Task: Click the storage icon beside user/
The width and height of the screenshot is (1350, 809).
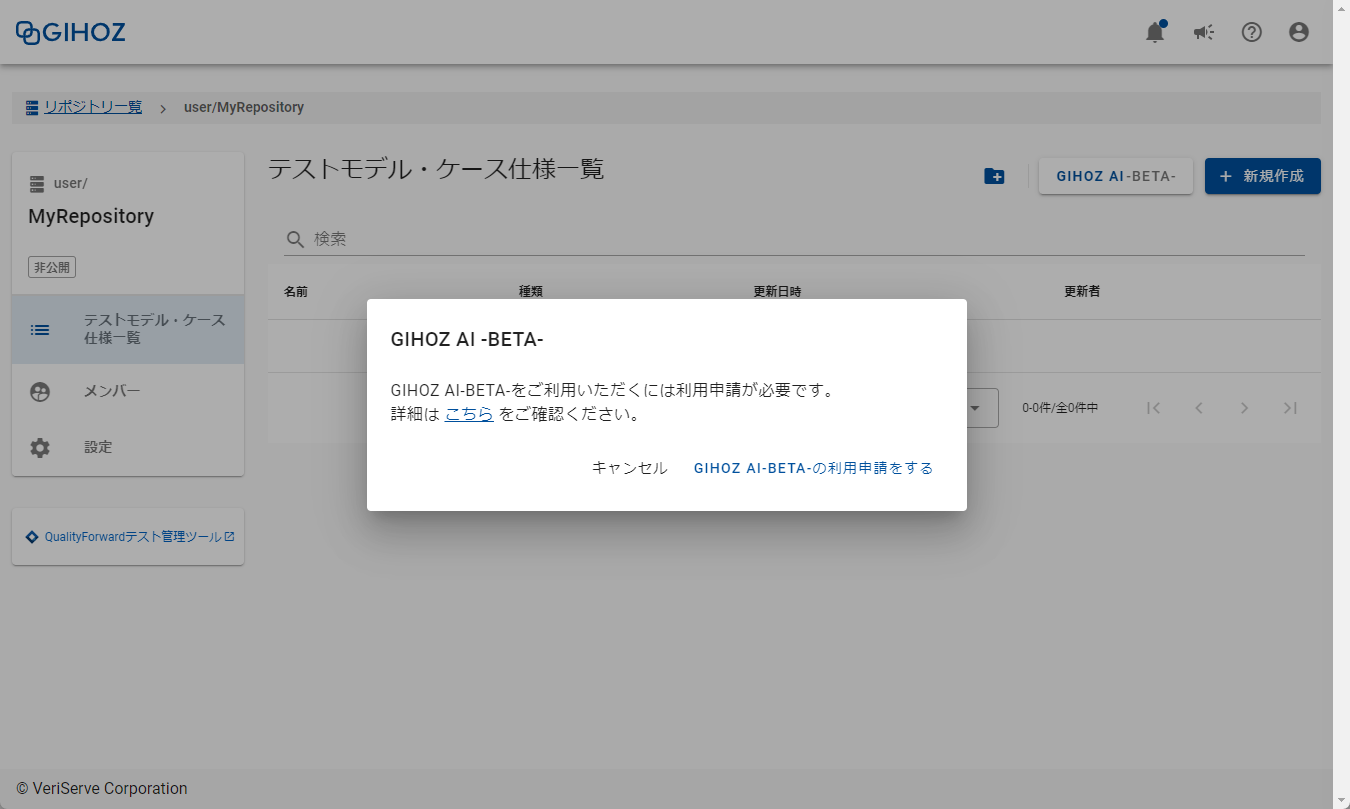Action: tap(37, 184)
